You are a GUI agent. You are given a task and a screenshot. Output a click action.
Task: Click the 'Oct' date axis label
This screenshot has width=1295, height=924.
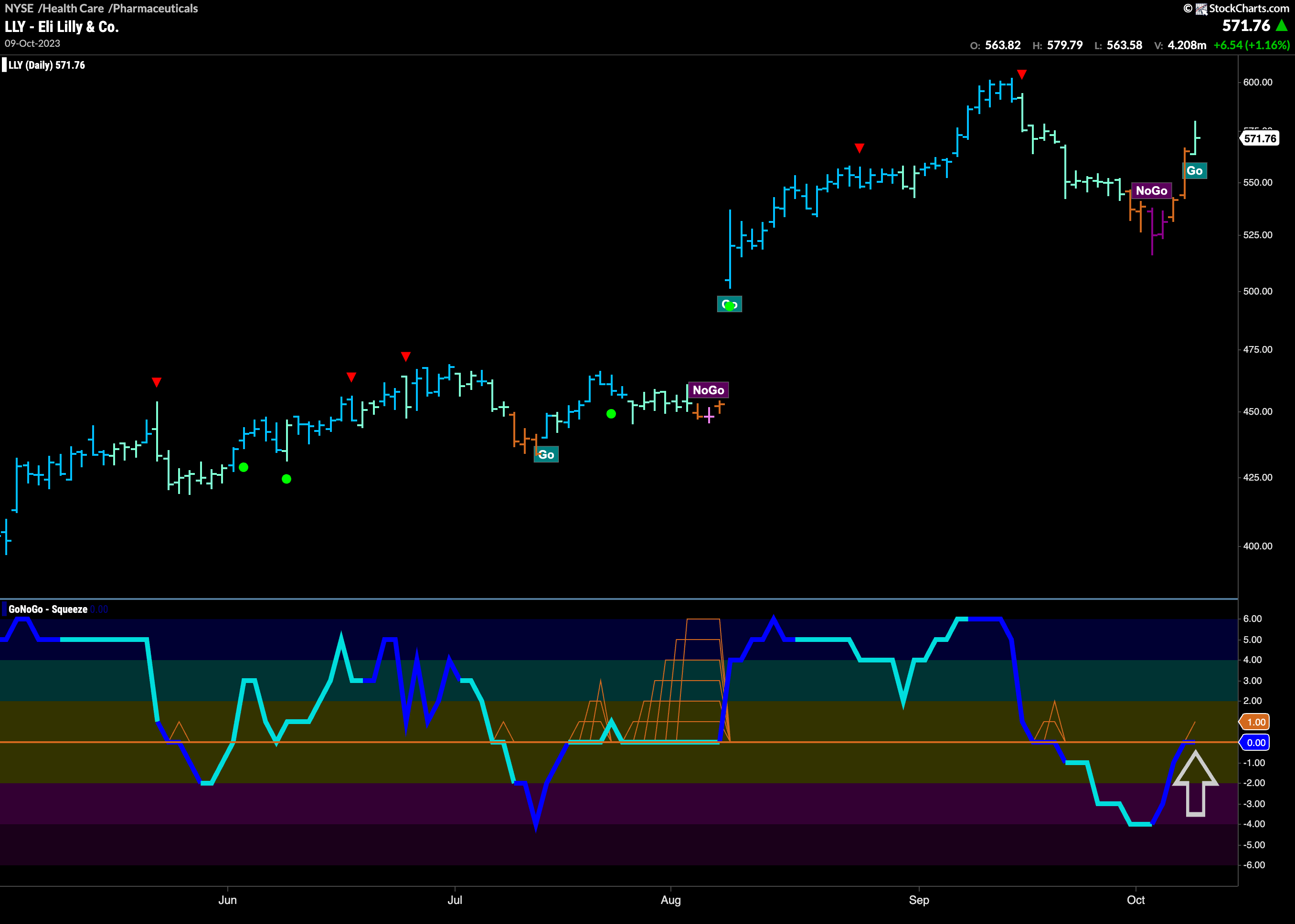pos(1136,900)
